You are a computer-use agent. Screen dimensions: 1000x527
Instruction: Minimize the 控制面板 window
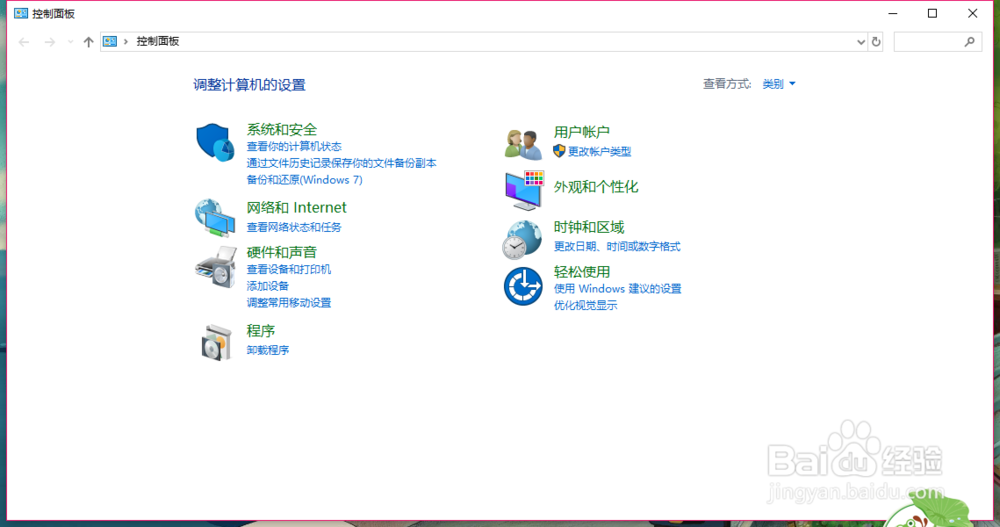893,13
